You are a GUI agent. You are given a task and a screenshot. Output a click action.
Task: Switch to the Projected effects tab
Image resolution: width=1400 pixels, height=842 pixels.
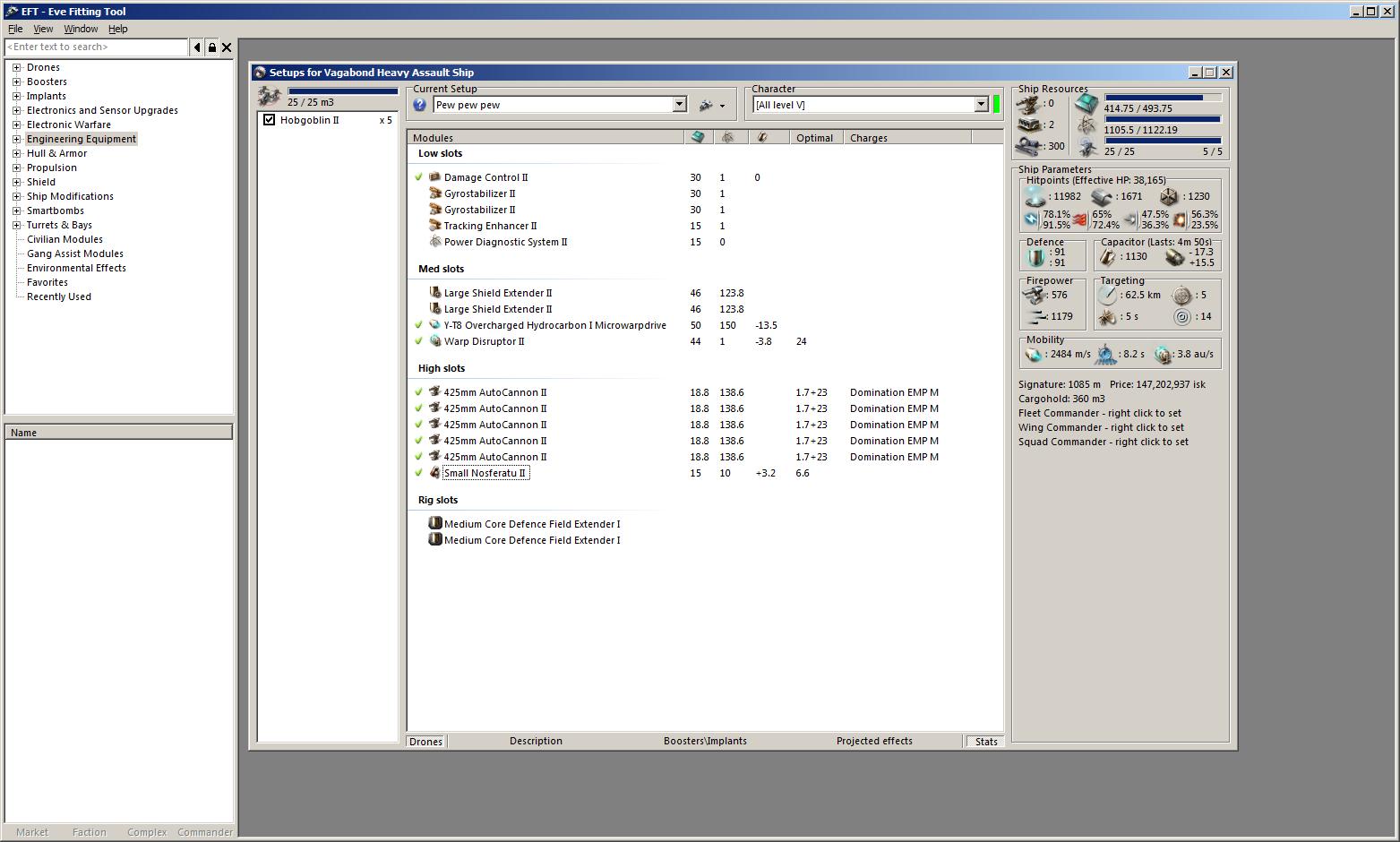(x=874, y=742)
